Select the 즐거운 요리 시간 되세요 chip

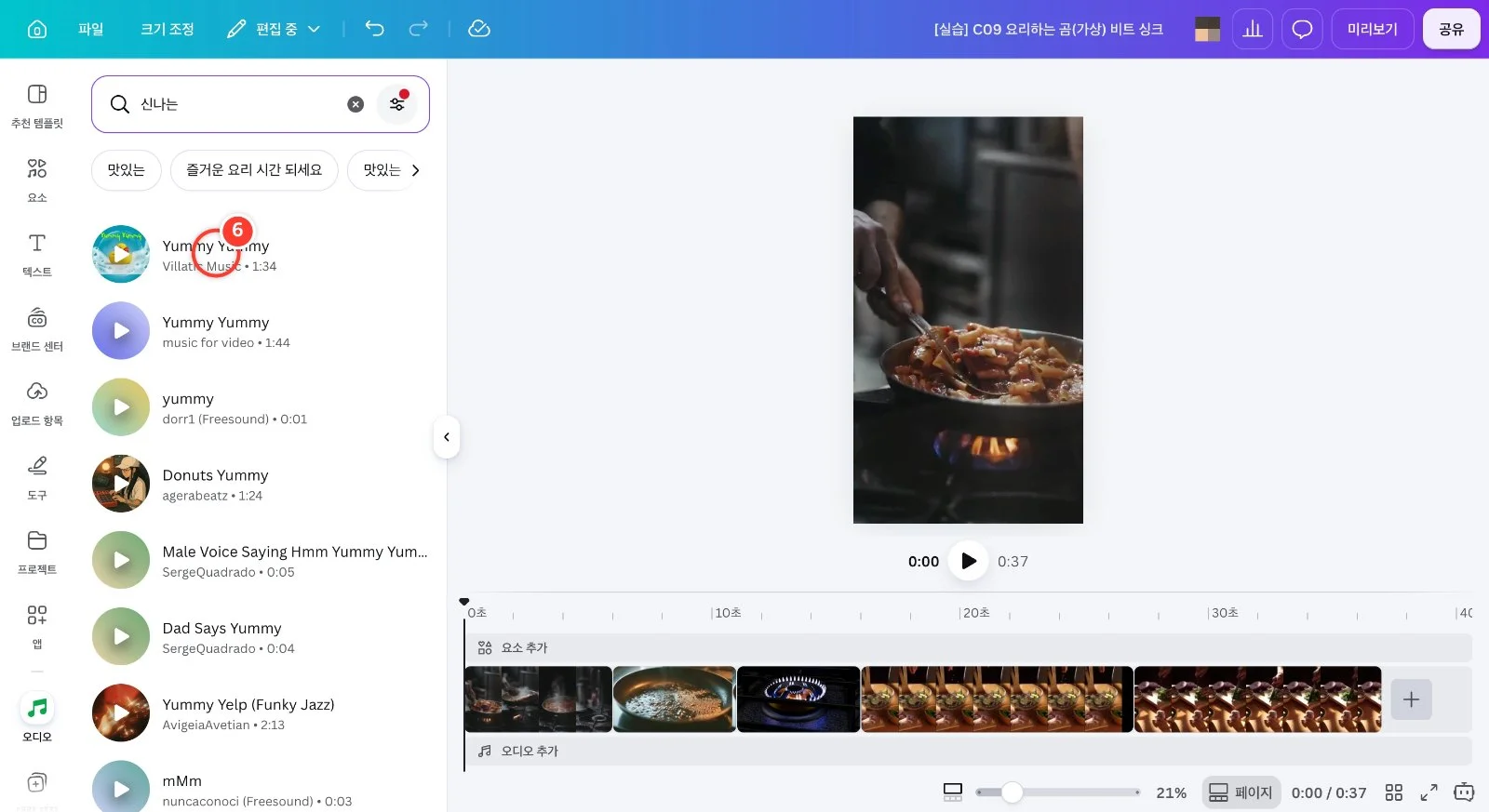[x=254, y=170]
